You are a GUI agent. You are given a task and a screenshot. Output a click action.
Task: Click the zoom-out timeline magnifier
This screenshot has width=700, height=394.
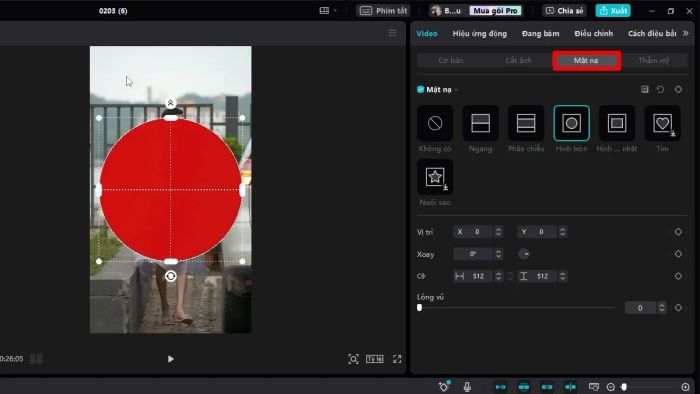point(611,387)
